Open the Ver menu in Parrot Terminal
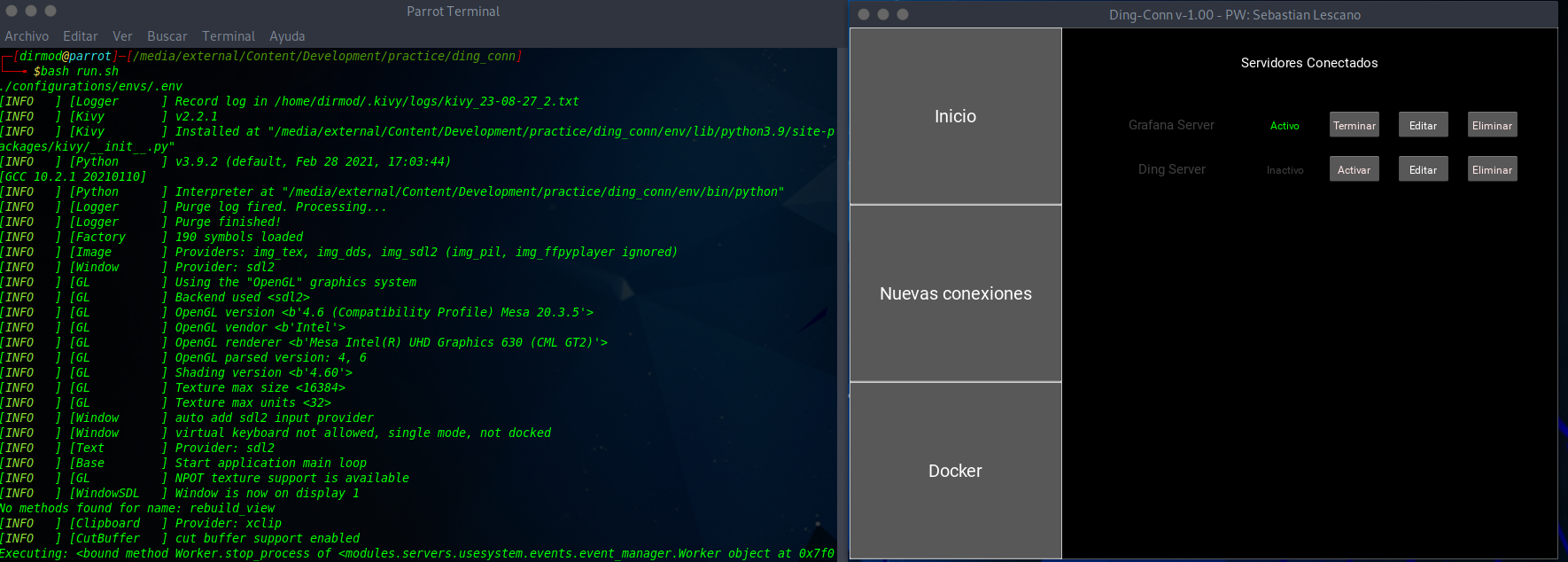The width and height of the screenshot is (1568, 562). tap(122, 36)
